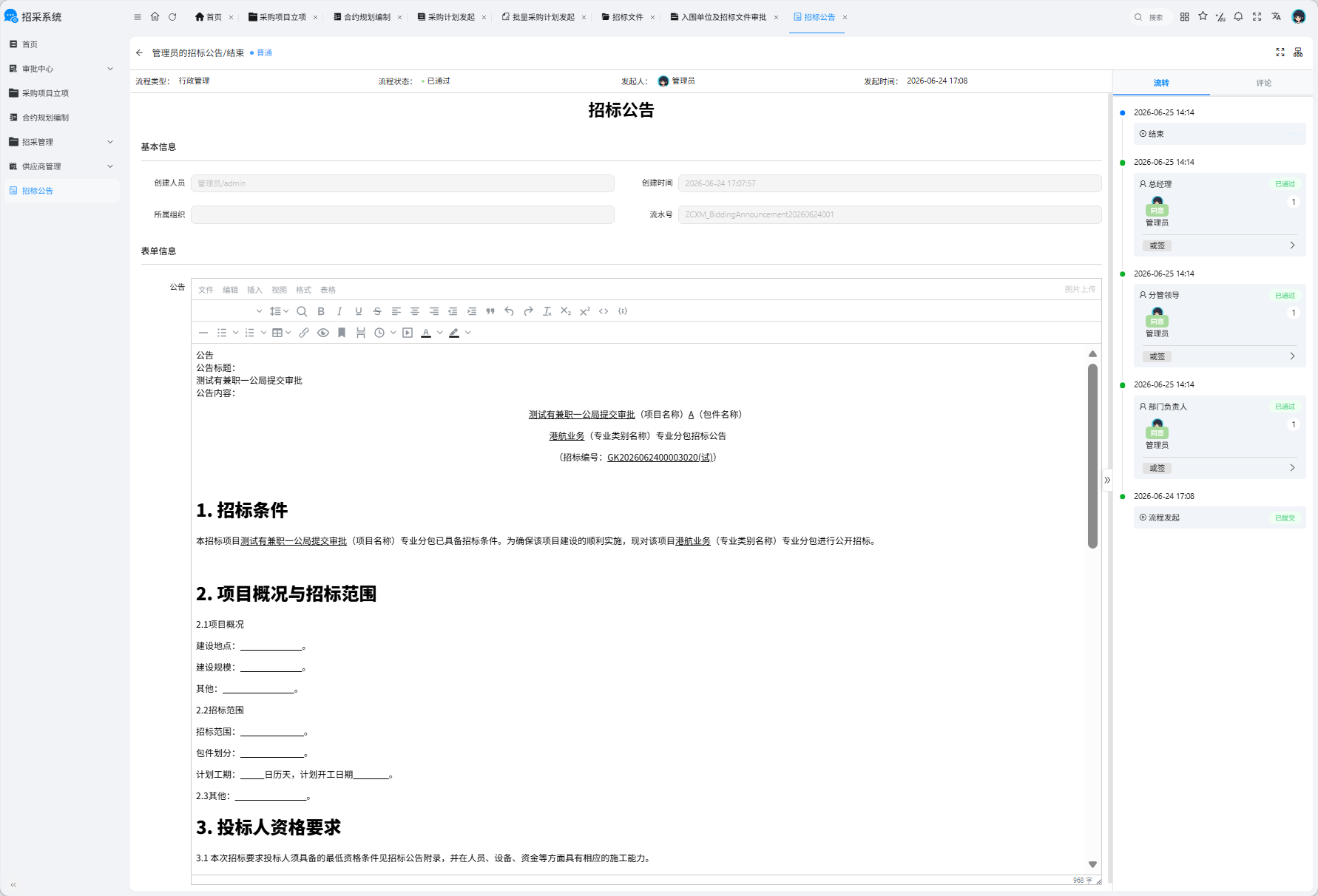This screenshot has width=1318, height=896.
Task: Apply the current highlight background color
Action: (454, 333)
